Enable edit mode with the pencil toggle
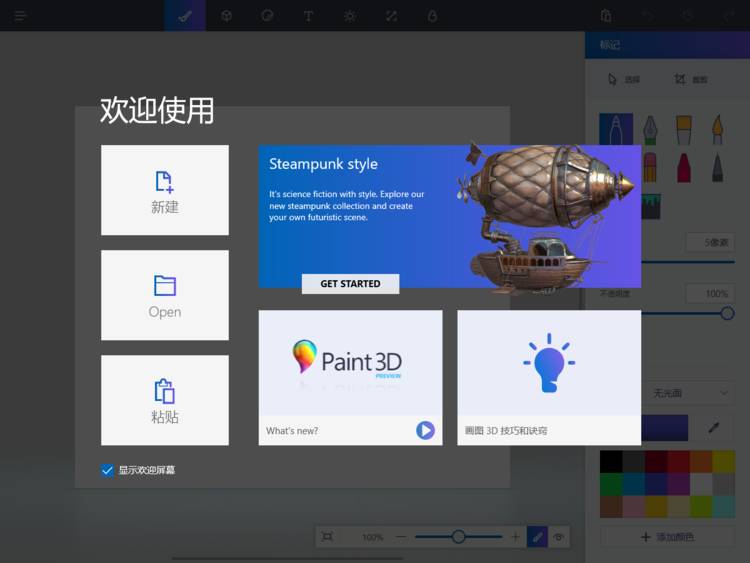Screen dimensions: 750x563 537,537
